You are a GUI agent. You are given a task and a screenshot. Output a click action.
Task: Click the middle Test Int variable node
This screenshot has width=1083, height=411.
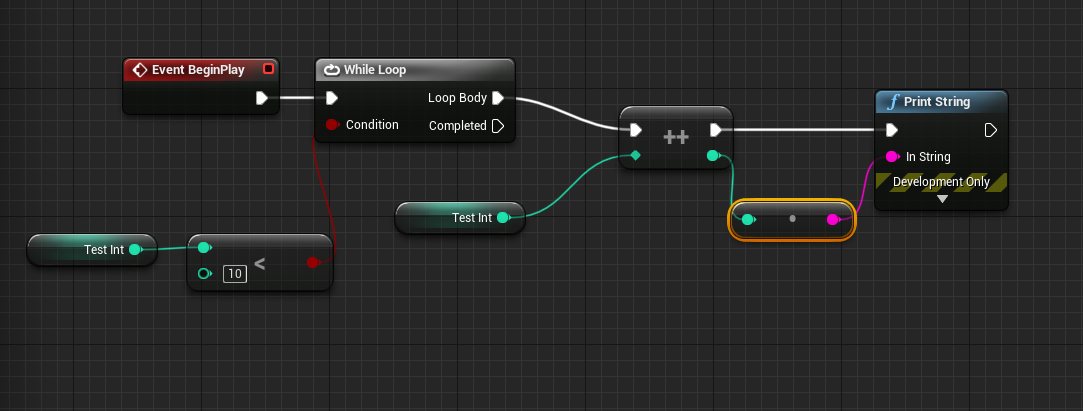pyautogui.click(x=459, y=218)
